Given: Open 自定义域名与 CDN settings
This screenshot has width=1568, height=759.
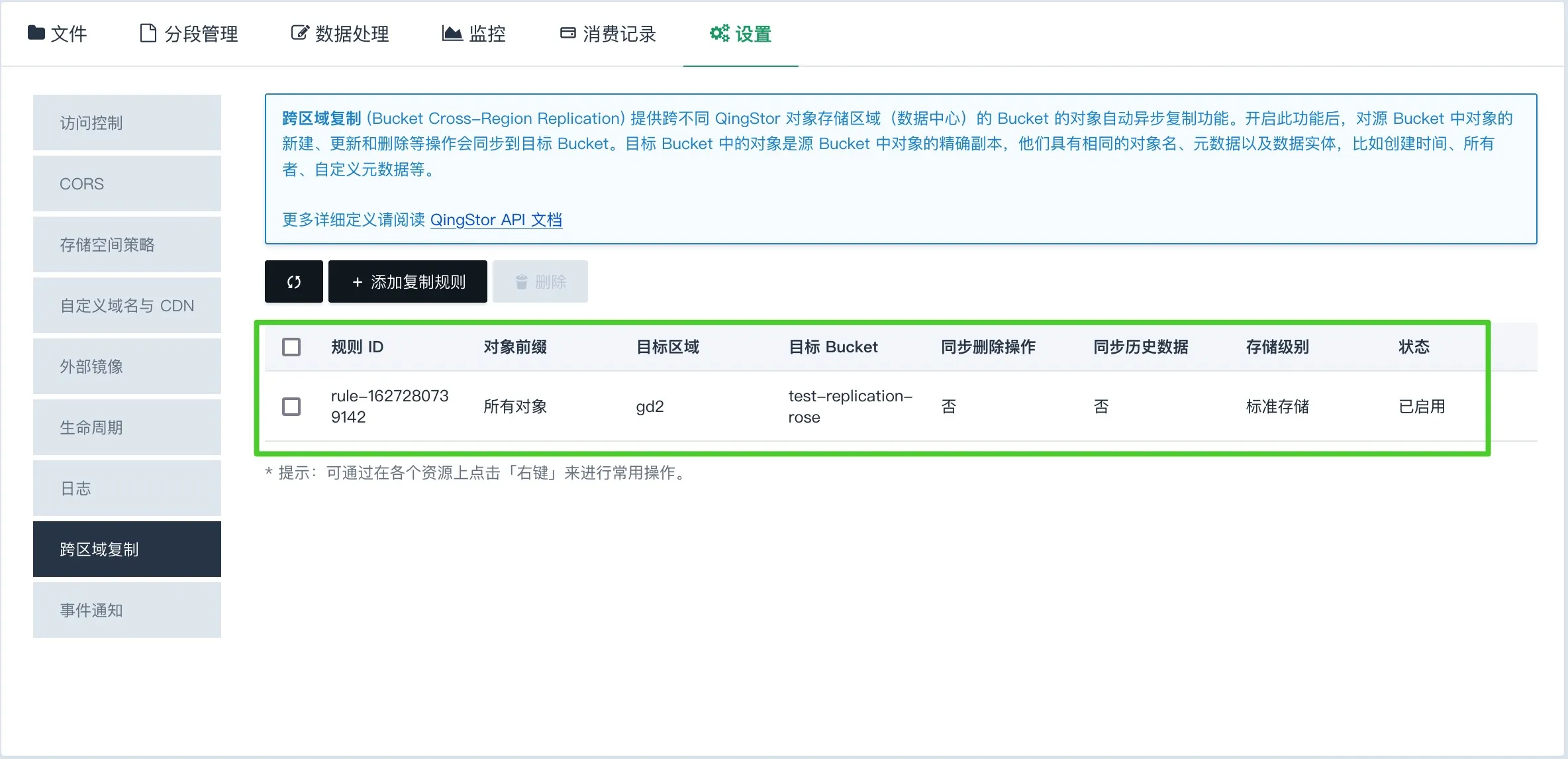Looking at the screenshot, I should pyautogui.click(x=127, y=305).
